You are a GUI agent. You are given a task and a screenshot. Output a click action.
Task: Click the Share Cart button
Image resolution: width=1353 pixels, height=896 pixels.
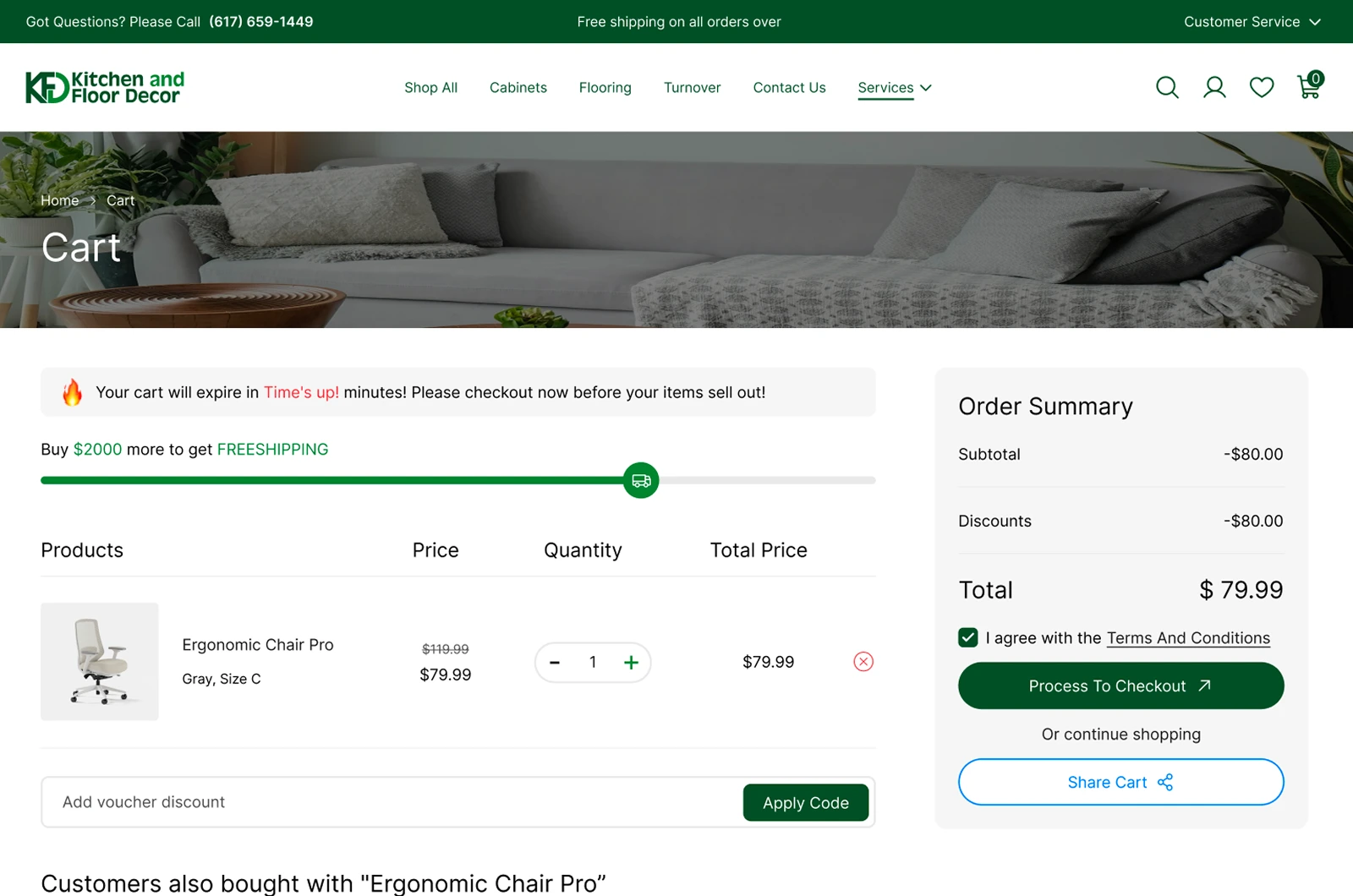1121,782
